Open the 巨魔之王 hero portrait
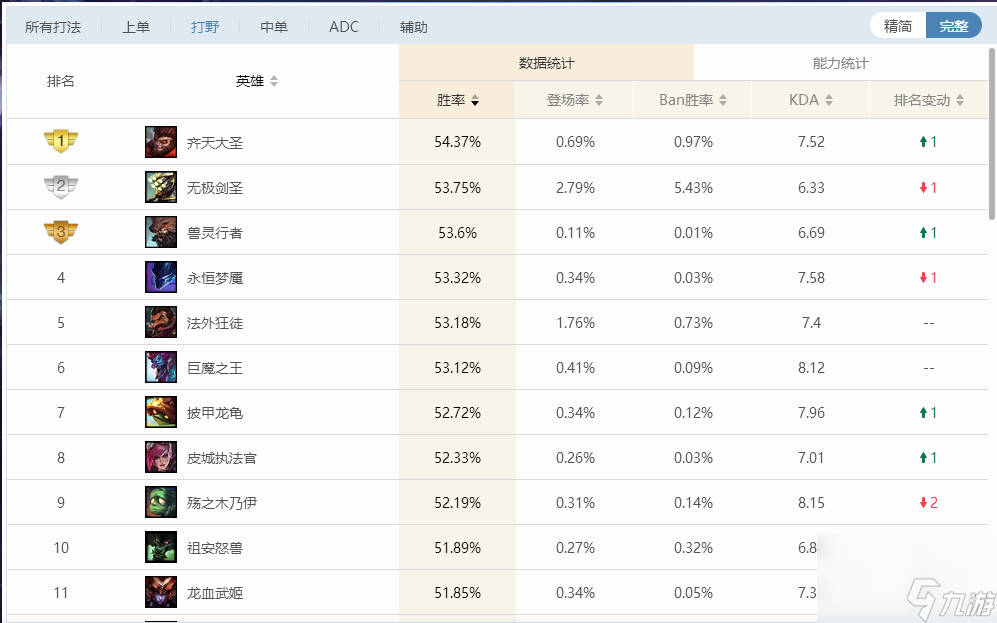This screenshot has height=623, width=997. [x=161, y=367]
